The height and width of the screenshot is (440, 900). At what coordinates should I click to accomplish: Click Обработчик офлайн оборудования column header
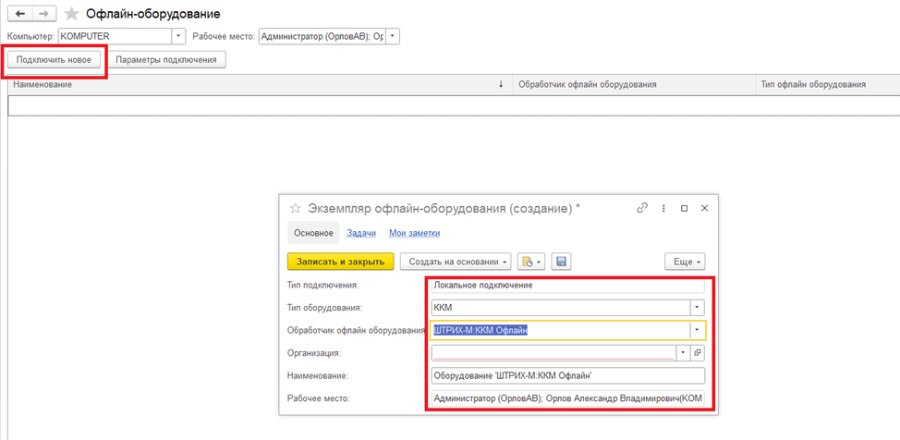click(x=634, y=84)
